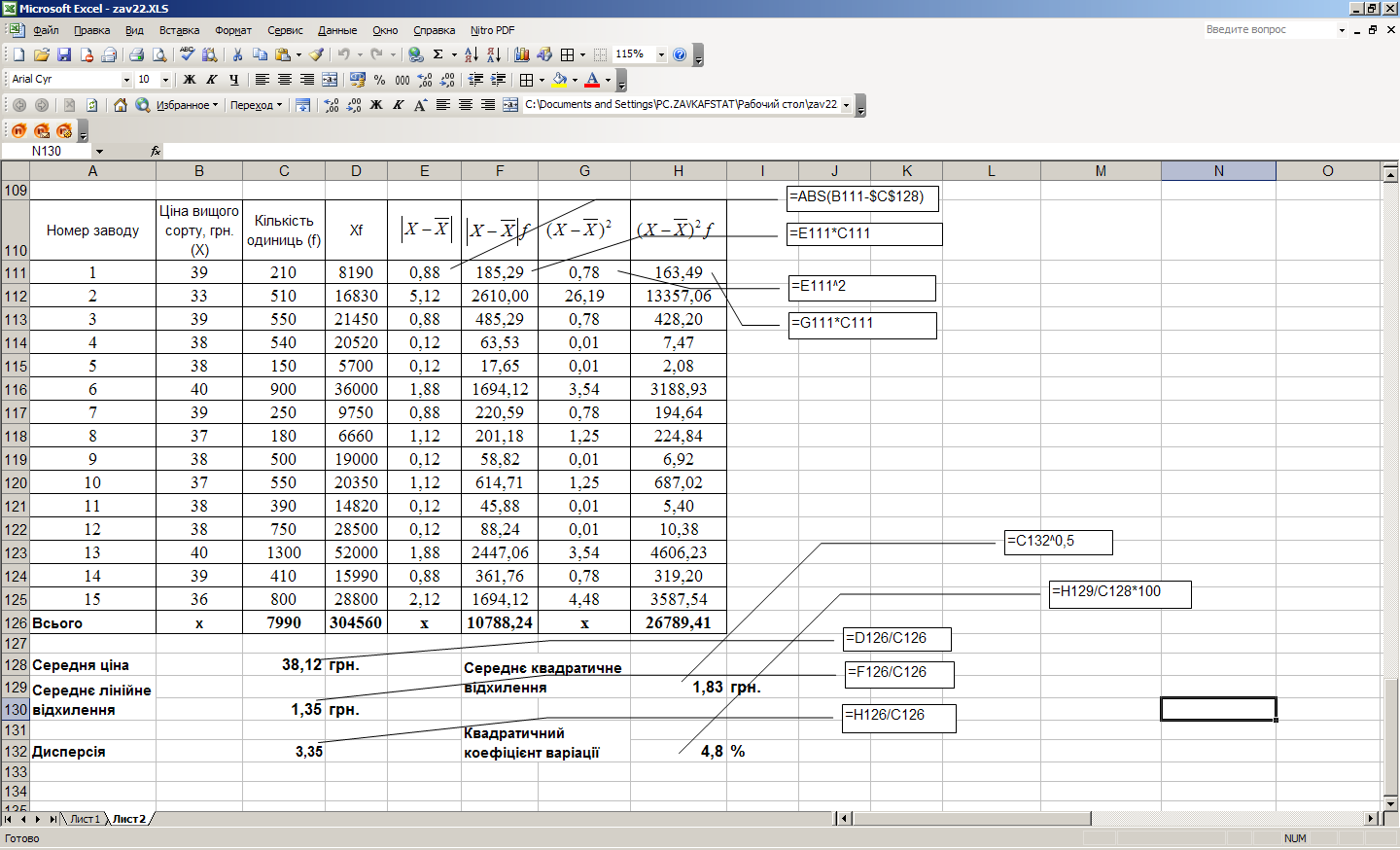Click the horizontal scrollbar thumb
The height and width of the screenshot is (850, 1400).
pyautogui.click(x=972, y=819)
